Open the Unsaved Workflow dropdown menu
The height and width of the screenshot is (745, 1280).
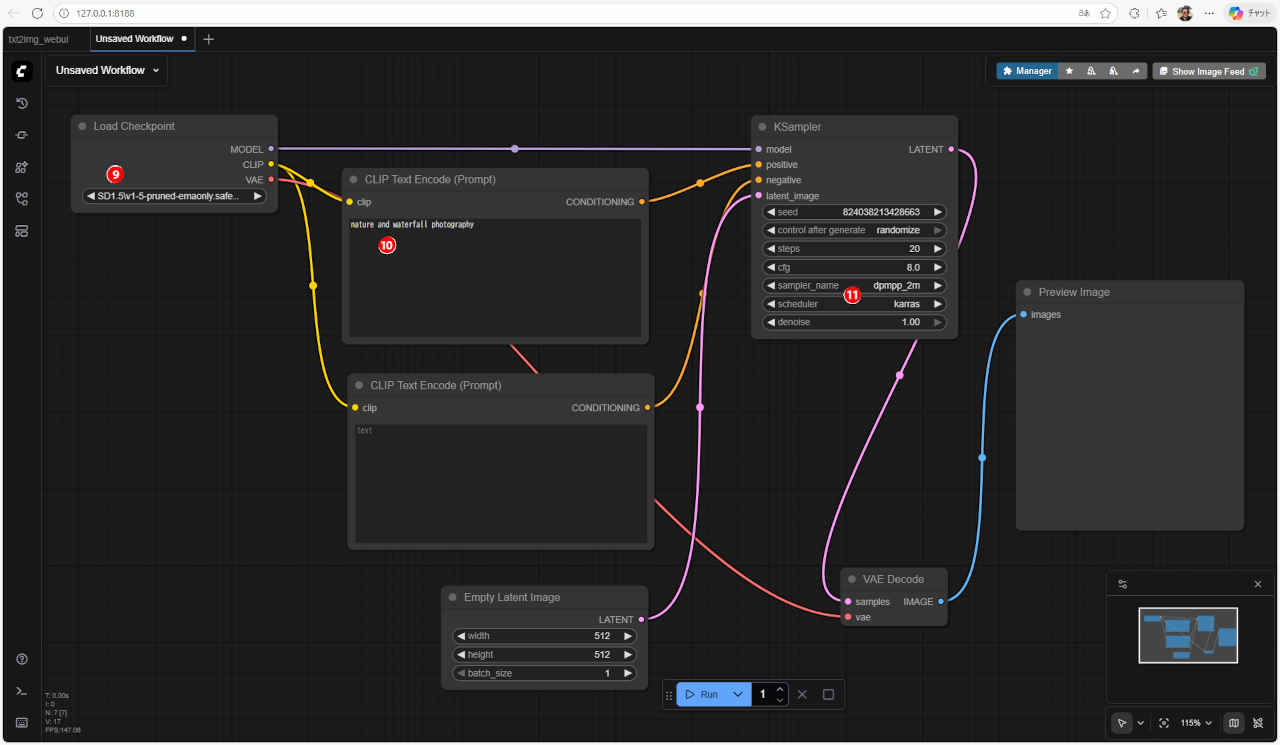pos(108,70)
